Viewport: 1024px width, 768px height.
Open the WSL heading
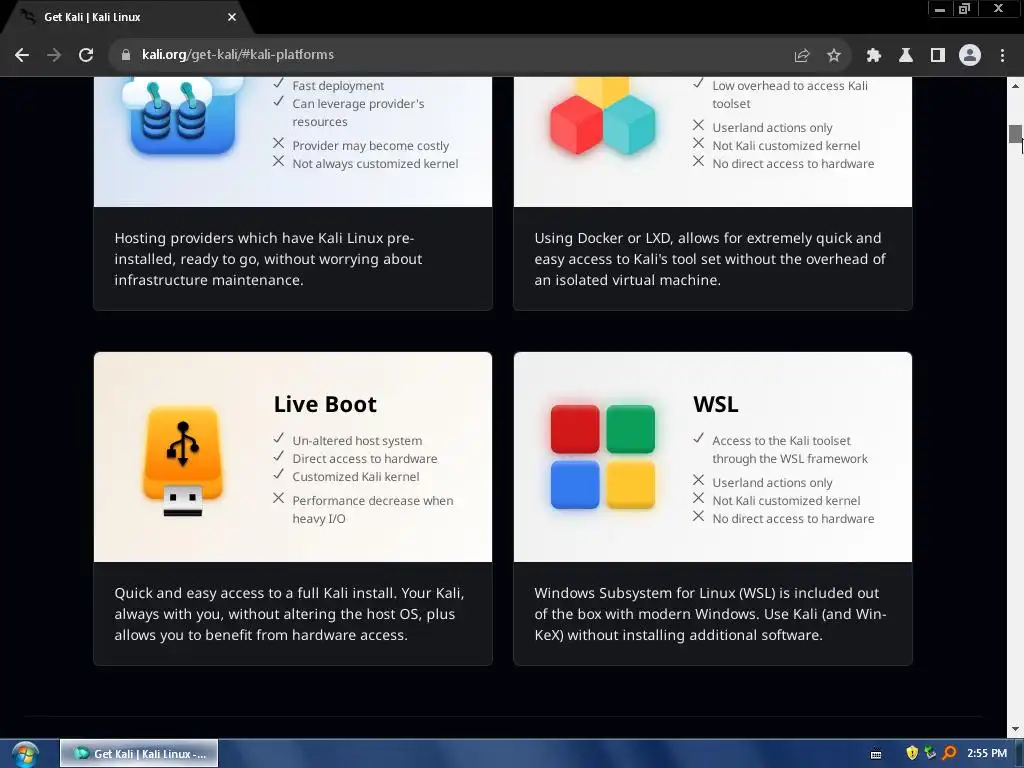[x=716, y=404]
